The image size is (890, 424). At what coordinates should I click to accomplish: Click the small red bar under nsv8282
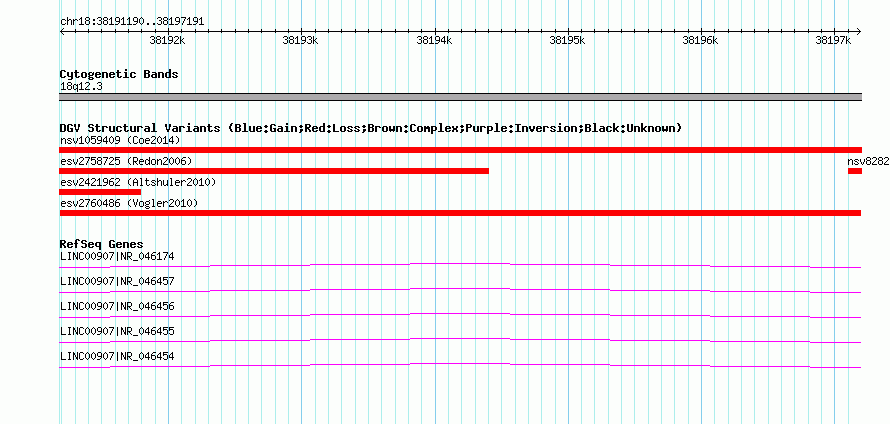855,171
